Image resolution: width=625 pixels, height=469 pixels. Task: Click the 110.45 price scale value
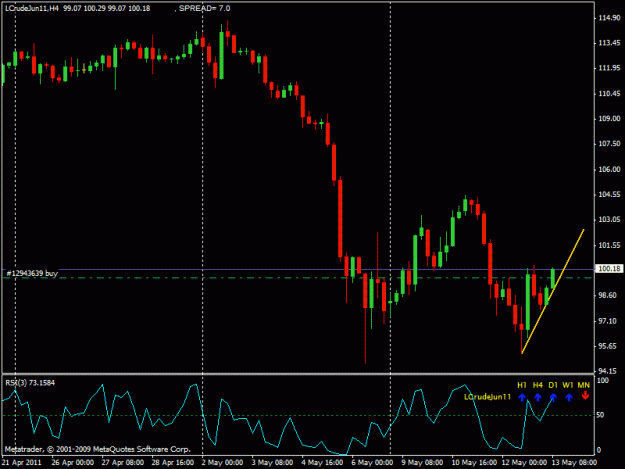pos(609,94)
